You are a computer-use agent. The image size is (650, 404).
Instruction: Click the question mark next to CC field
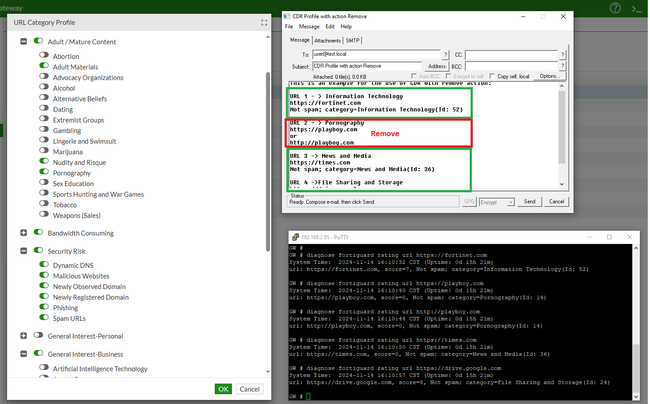point(560,55)
